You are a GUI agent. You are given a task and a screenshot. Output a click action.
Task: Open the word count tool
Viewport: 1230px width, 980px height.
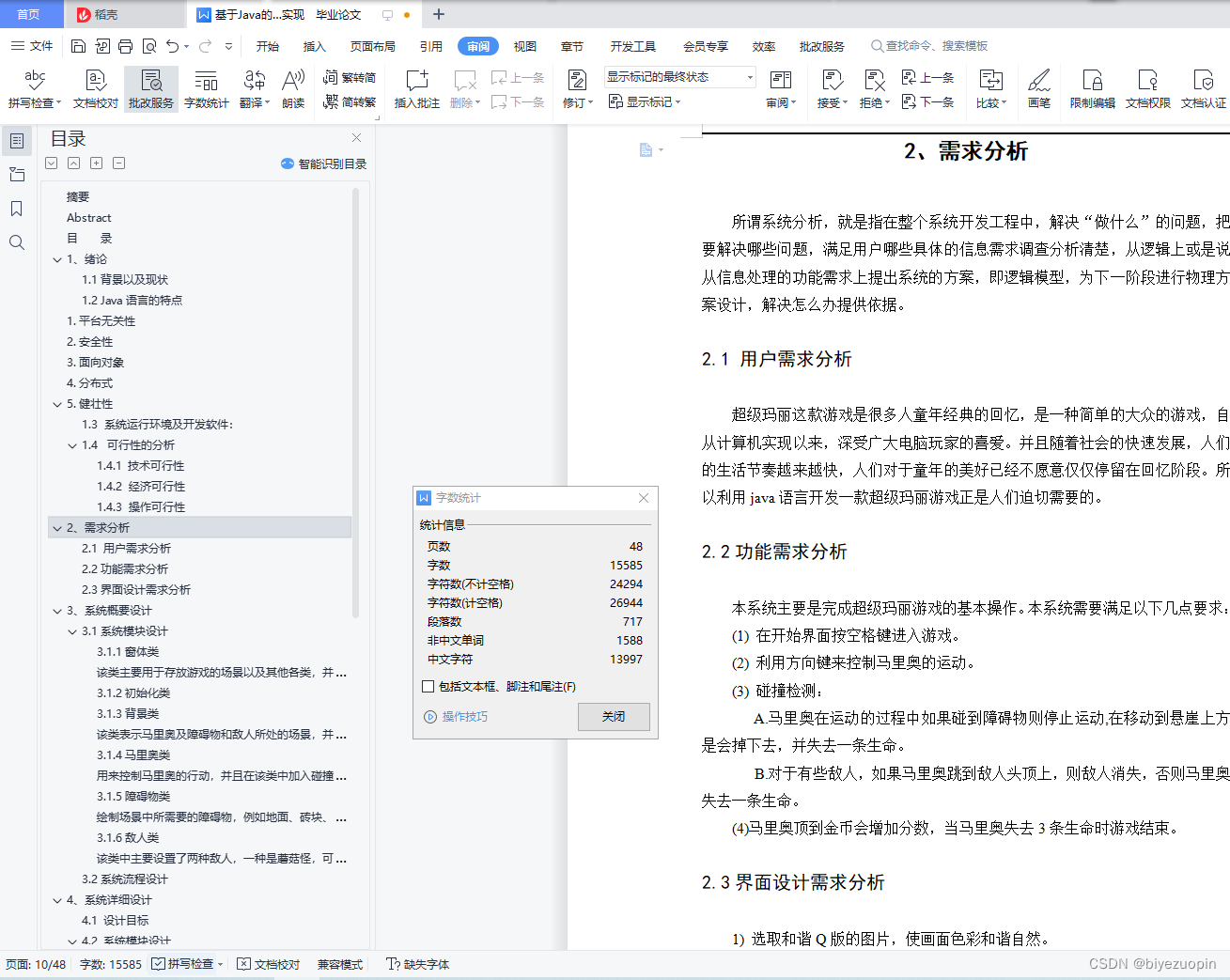click(x=206, y=89)
